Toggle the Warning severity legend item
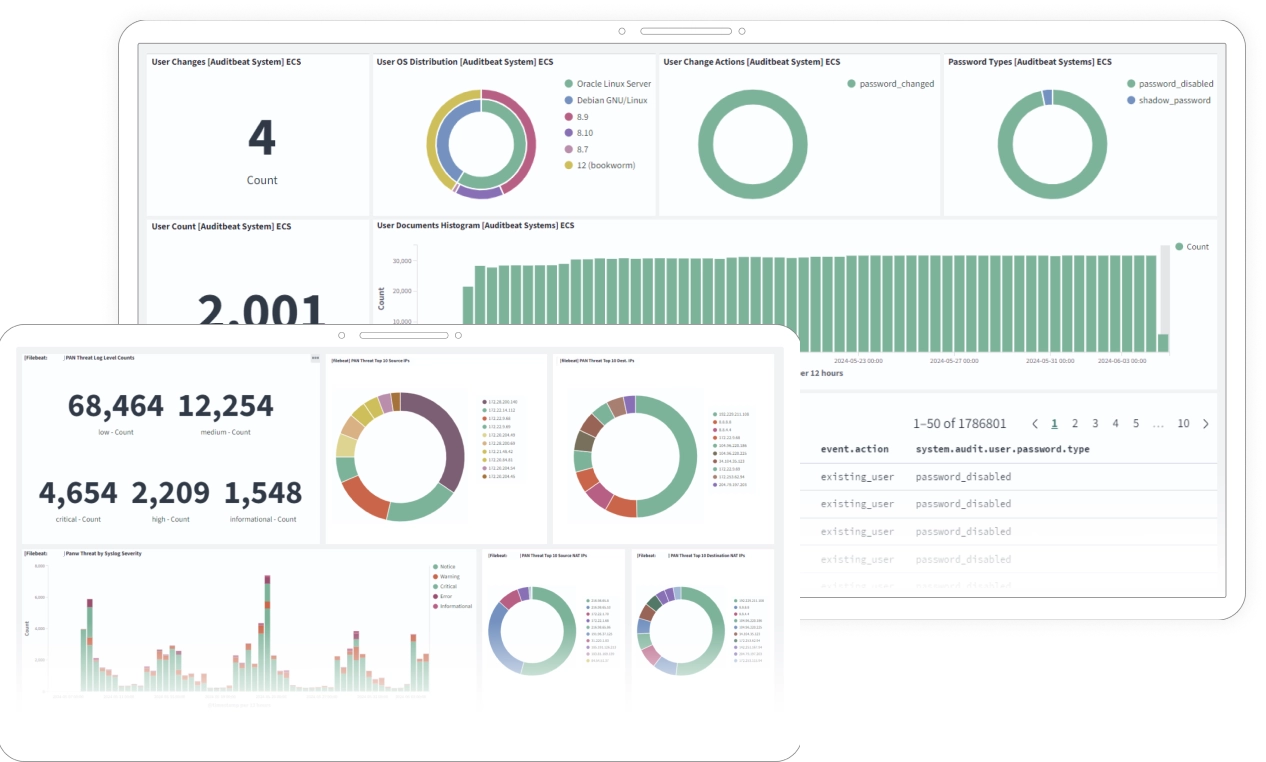 tap(448, 577)
